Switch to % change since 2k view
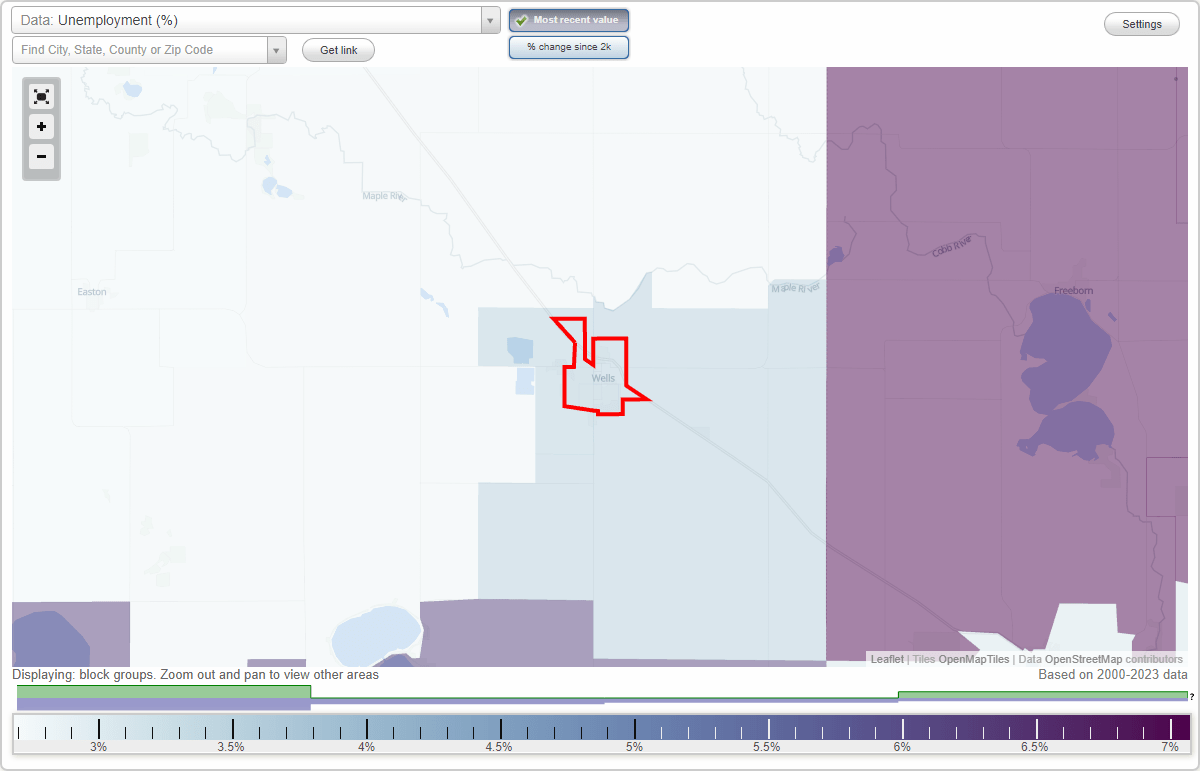Screen dimensions: 1200x771 click(569, 47)
